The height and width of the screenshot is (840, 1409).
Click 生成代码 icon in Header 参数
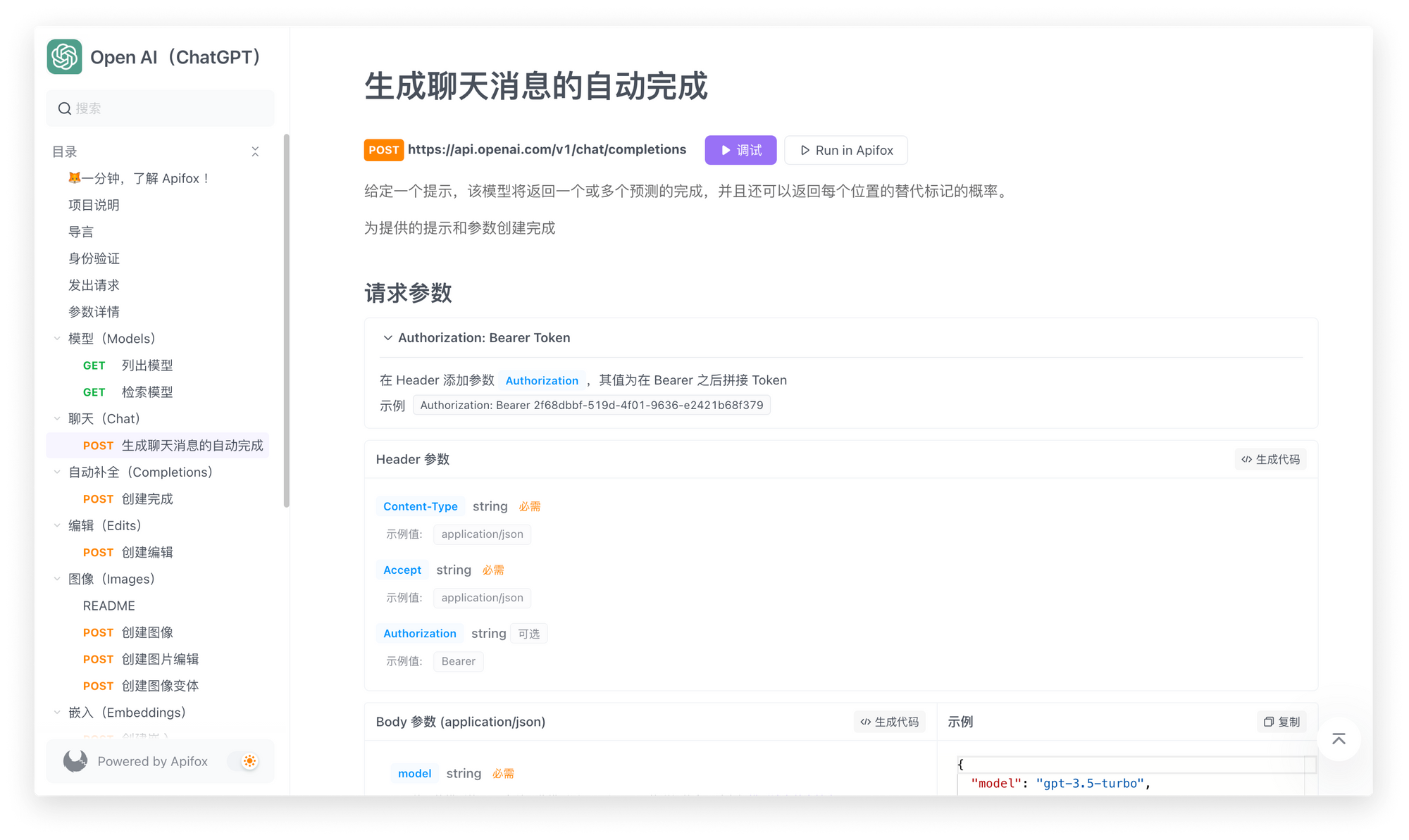click(1247, 459)
